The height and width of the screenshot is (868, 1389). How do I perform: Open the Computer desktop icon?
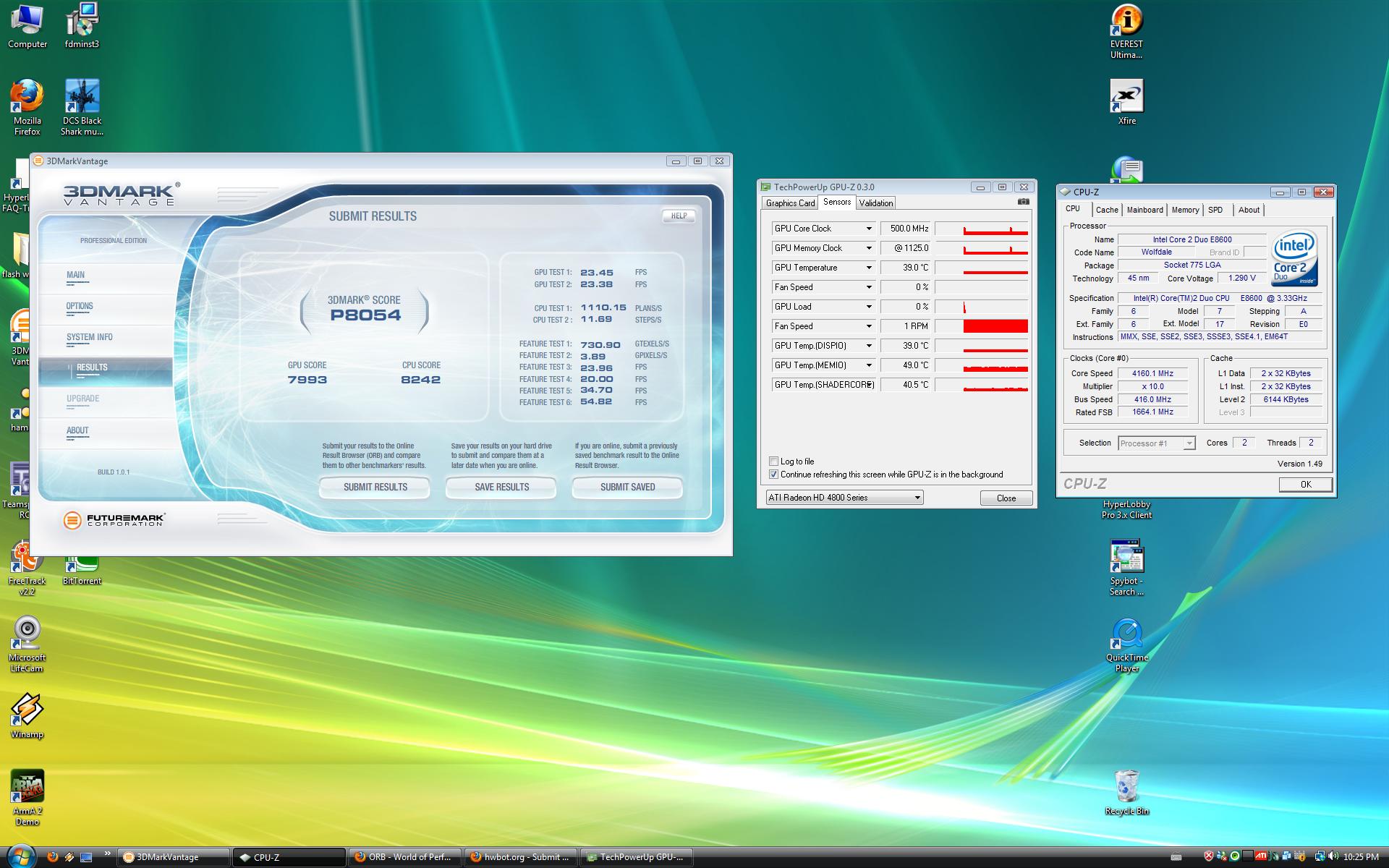pos(27,26)
